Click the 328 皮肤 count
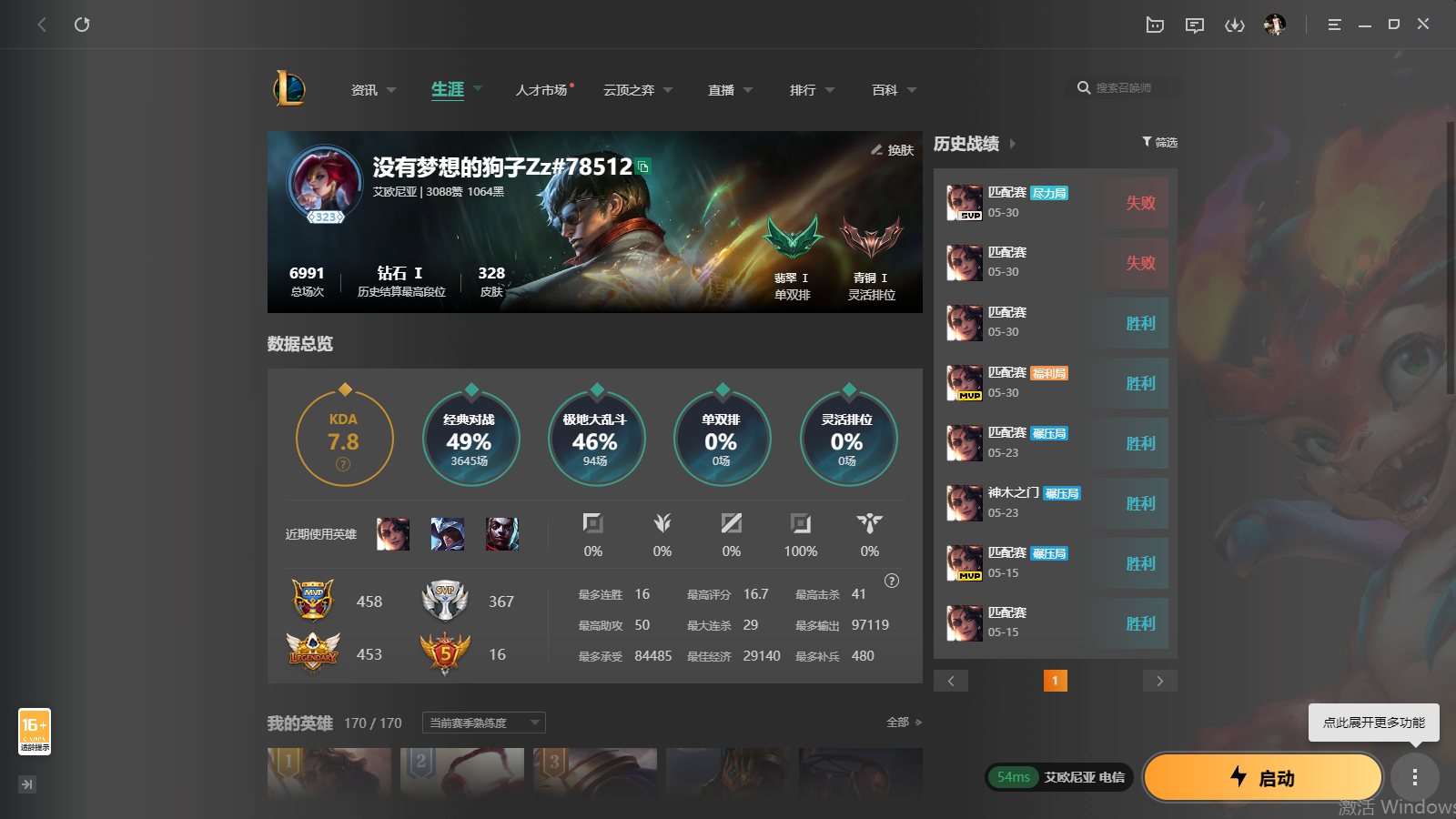 pos(491,281)
